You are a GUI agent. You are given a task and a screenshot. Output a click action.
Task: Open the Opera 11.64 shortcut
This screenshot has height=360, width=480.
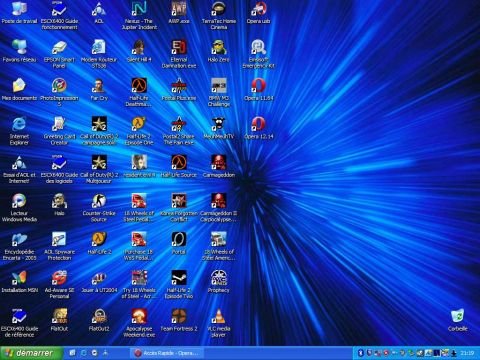[259, 85]
